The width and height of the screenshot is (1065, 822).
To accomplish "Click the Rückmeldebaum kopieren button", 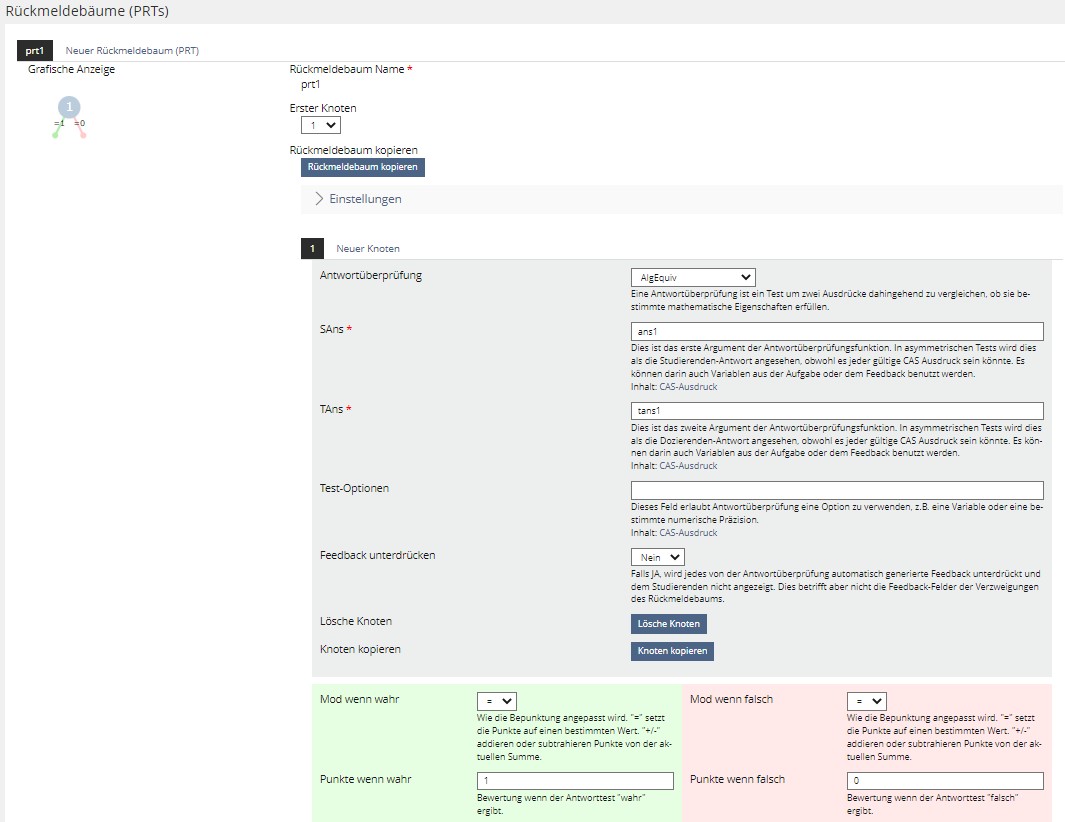I will (363, 167).
